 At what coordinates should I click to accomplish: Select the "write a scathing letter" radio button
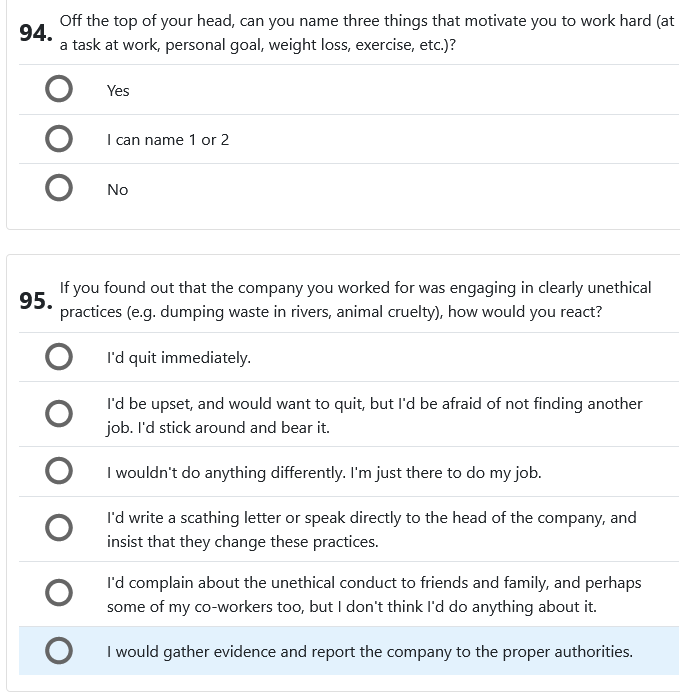point(59,529)
